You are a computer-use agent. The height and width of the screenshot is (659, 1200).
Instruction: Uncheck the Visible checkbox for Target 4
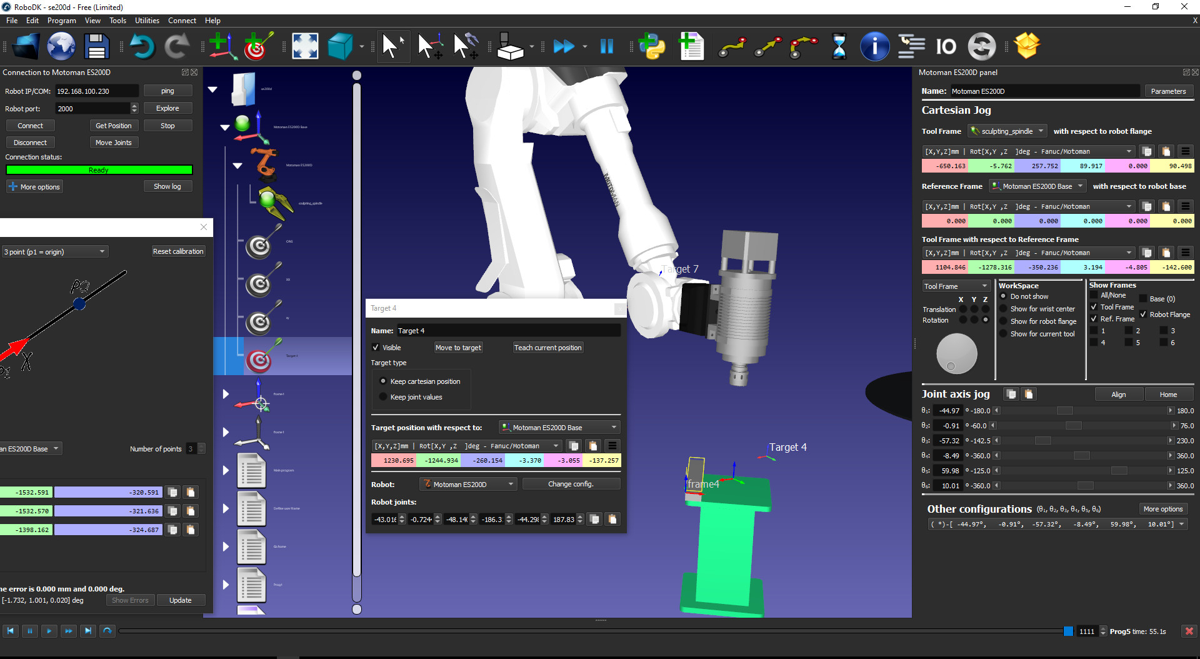click(x=376, y=348)
